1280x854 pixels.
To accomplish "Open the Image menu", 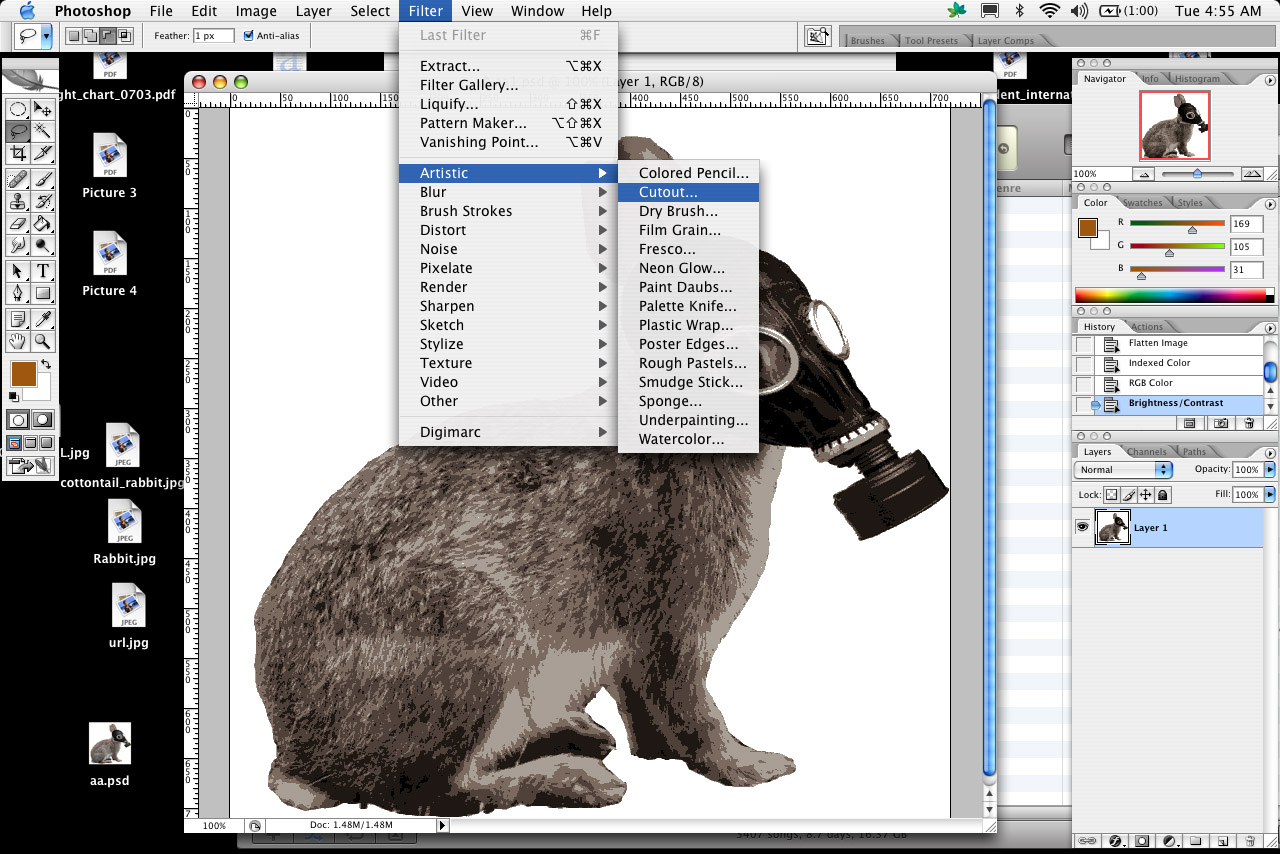I will pyautogui.click(x=256, y=11).
